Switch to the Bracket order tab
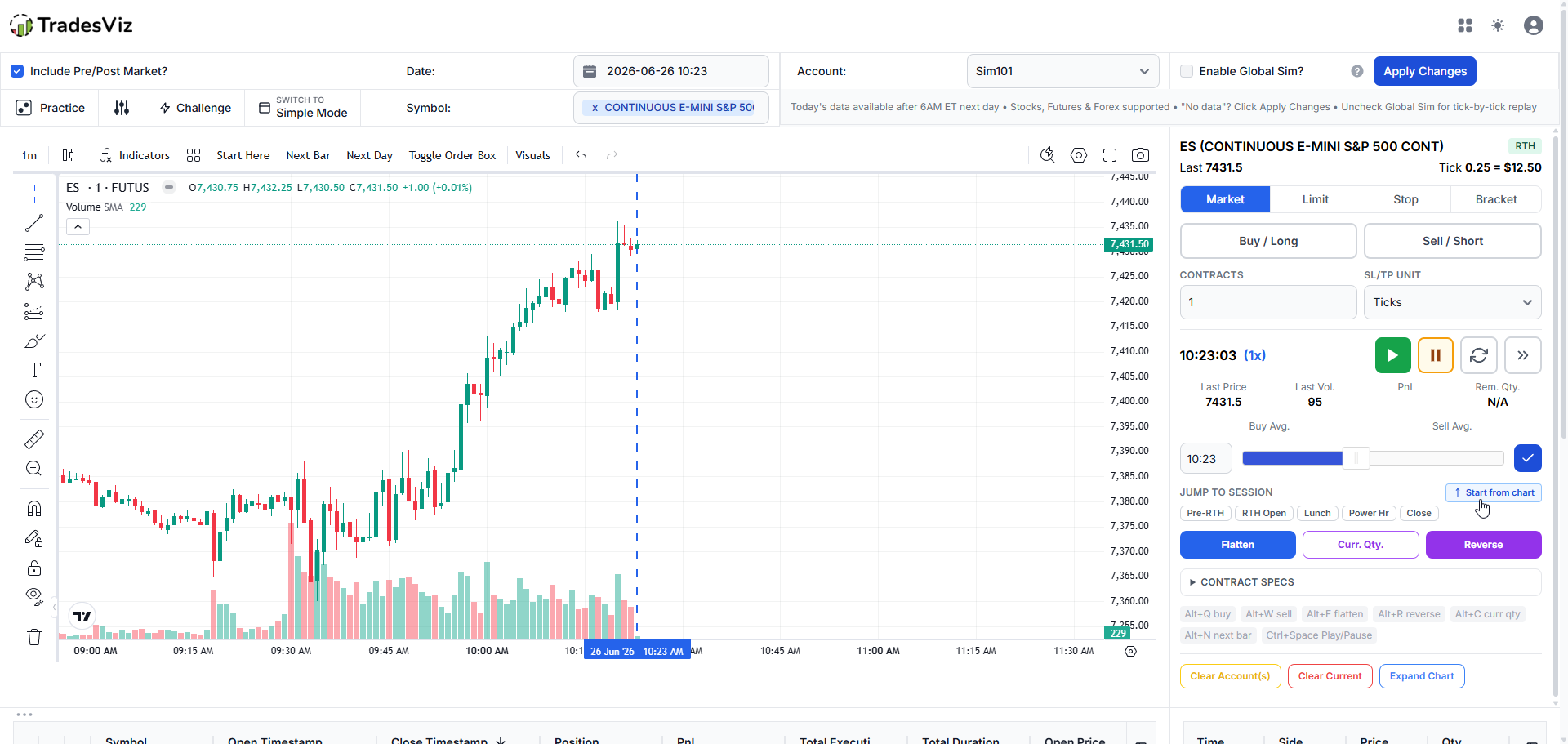The height and width of the screenshot is (744, 1568). (1496, 199)
